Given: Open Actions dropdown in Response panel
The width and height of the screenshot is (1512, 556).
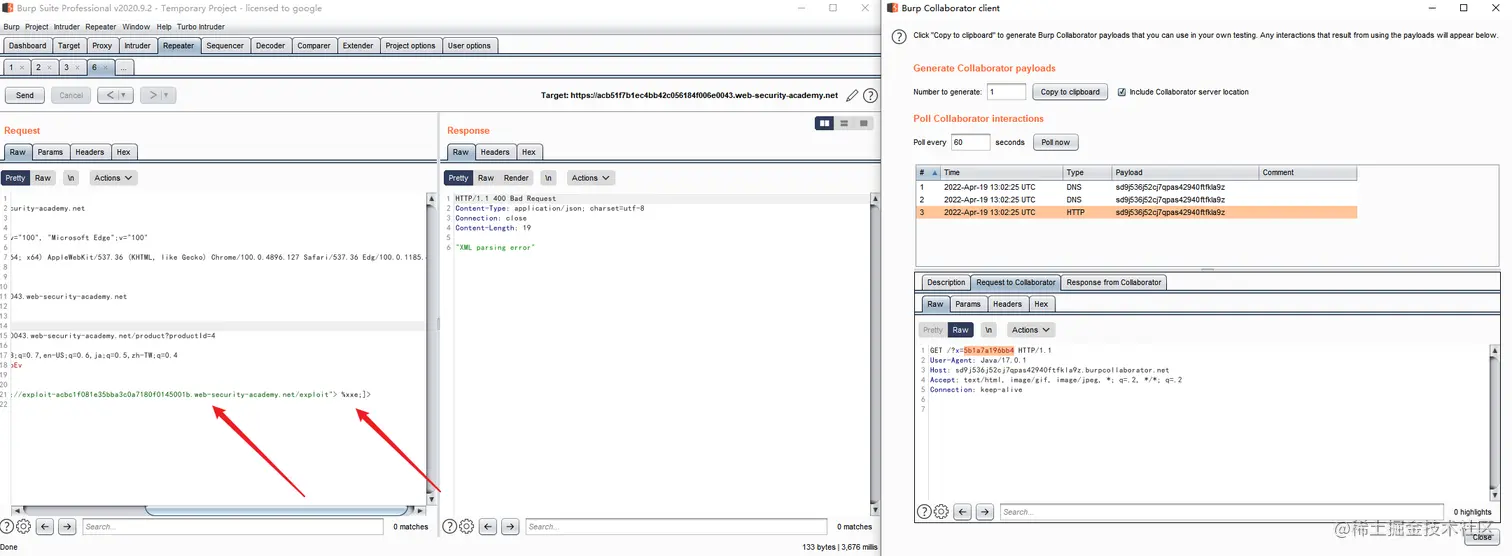Looking at the screenshot, I should point(590,178).
